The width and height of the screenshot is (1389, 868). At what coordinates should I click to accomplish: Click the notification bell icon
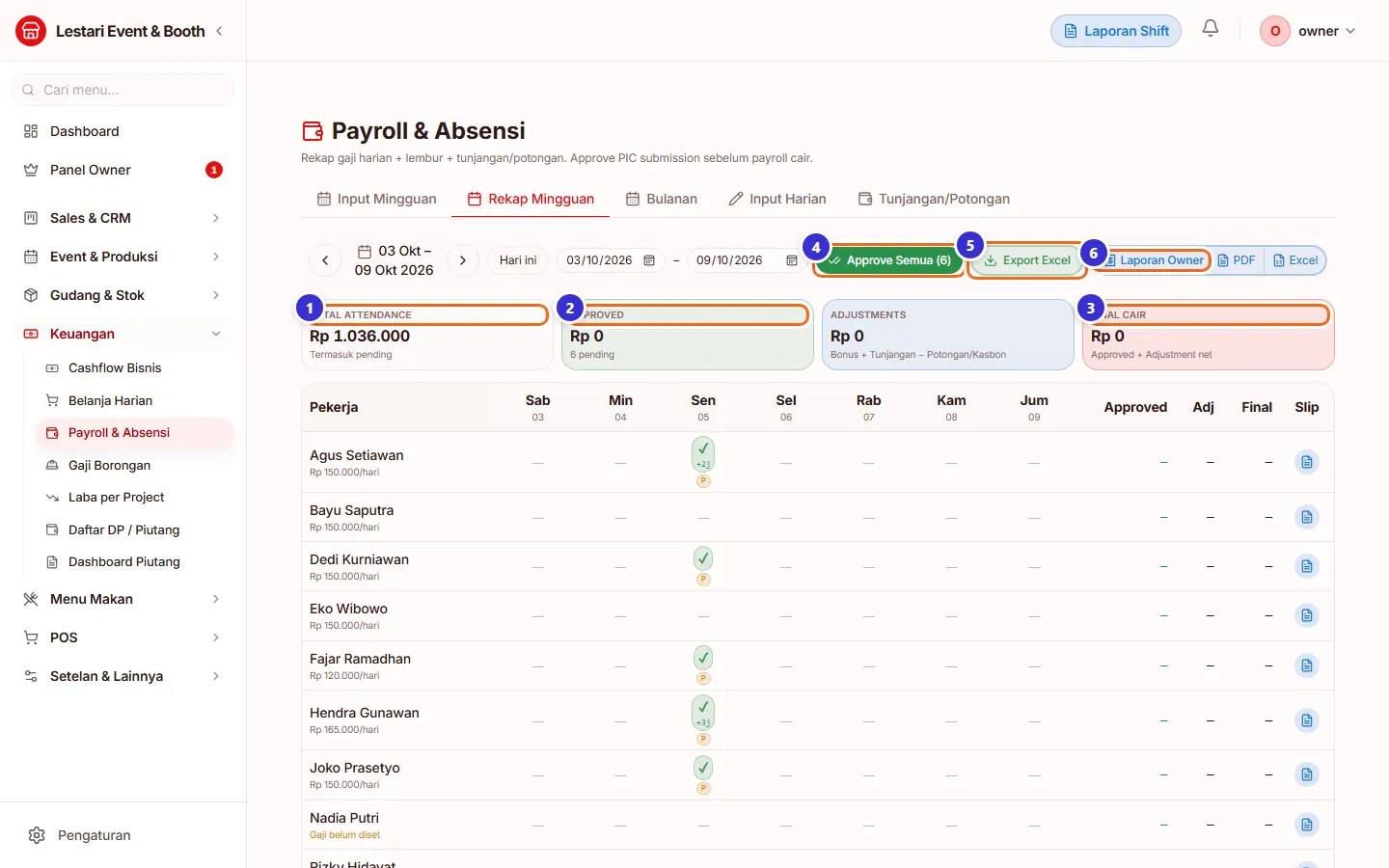click(1211, 29)
